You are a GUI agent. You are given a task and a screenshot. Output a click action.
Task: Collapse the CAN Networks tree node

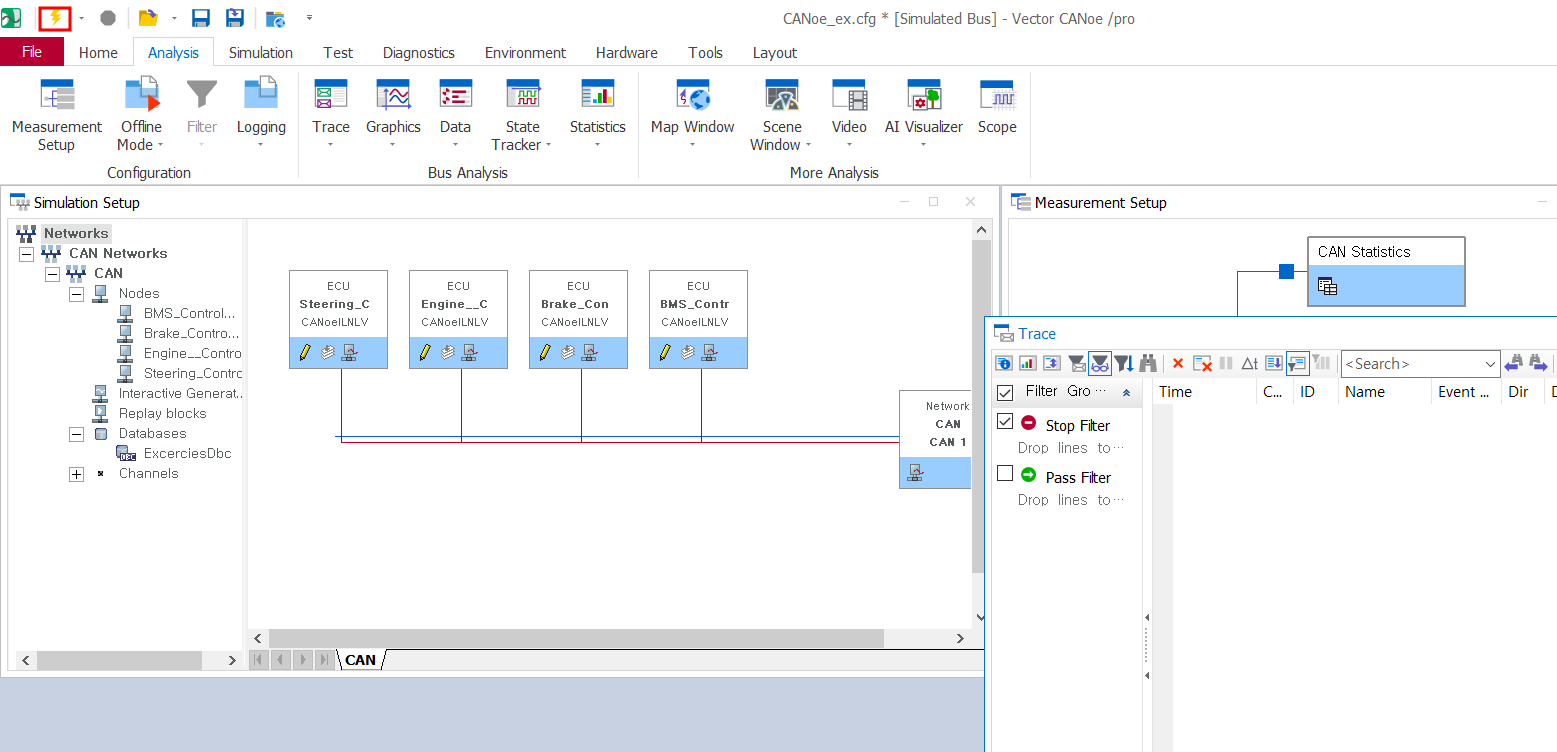pyautogui.click(x=27, y=254)
